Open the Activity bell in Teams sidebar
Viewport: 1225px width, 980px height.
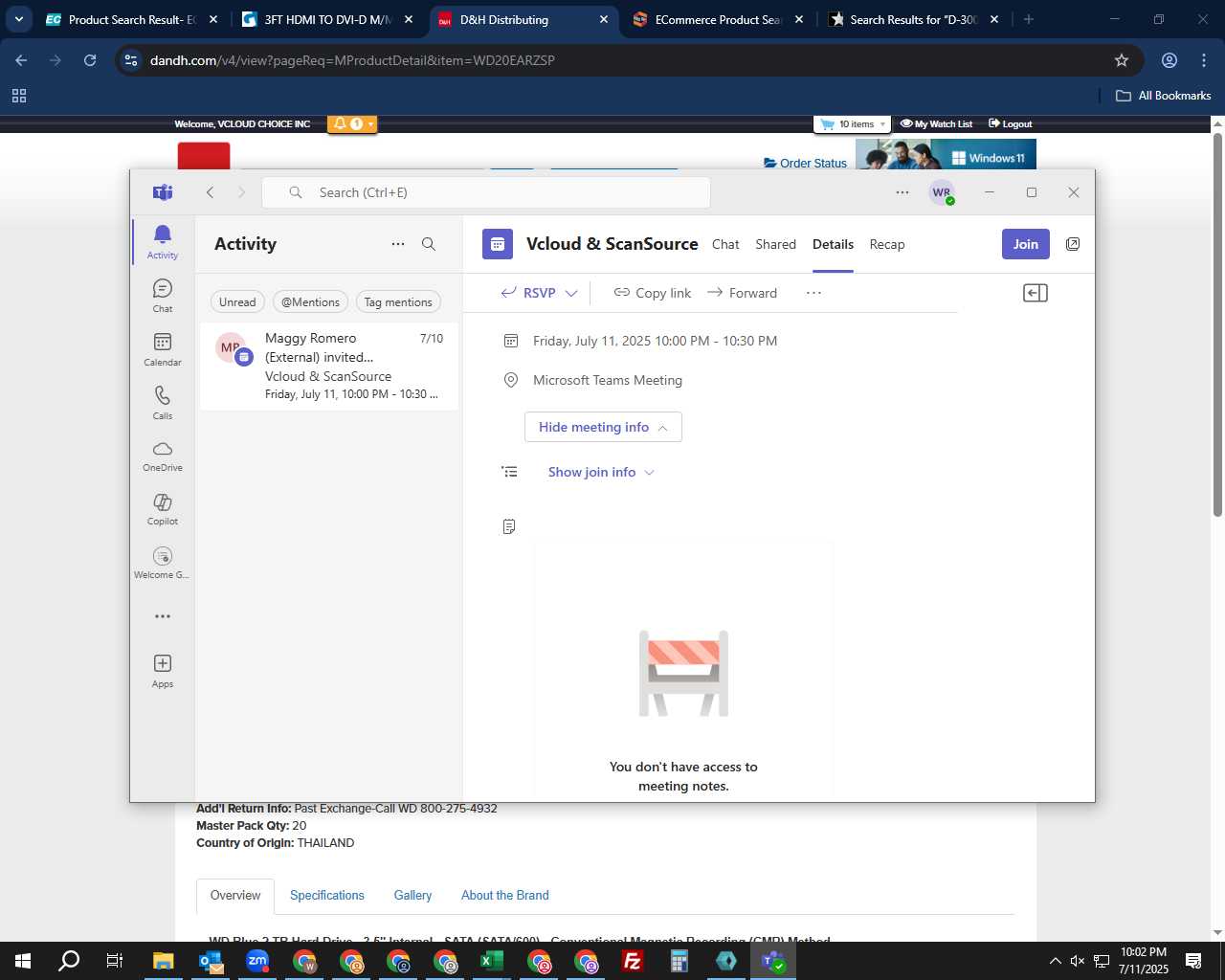point(163,242)
